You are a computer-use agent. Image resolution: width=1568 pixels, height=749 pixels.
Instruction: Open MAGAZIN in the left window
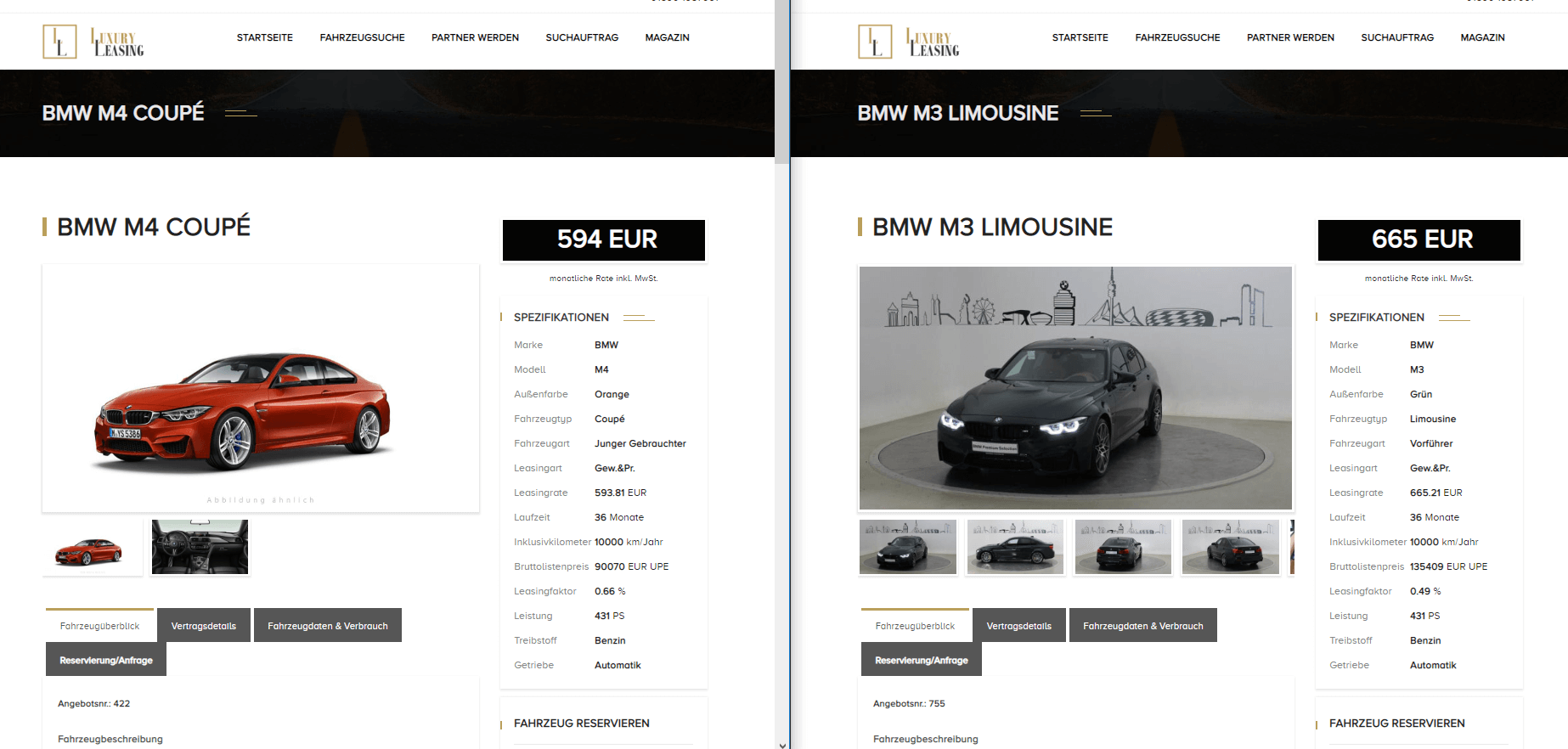coord(668,37)
